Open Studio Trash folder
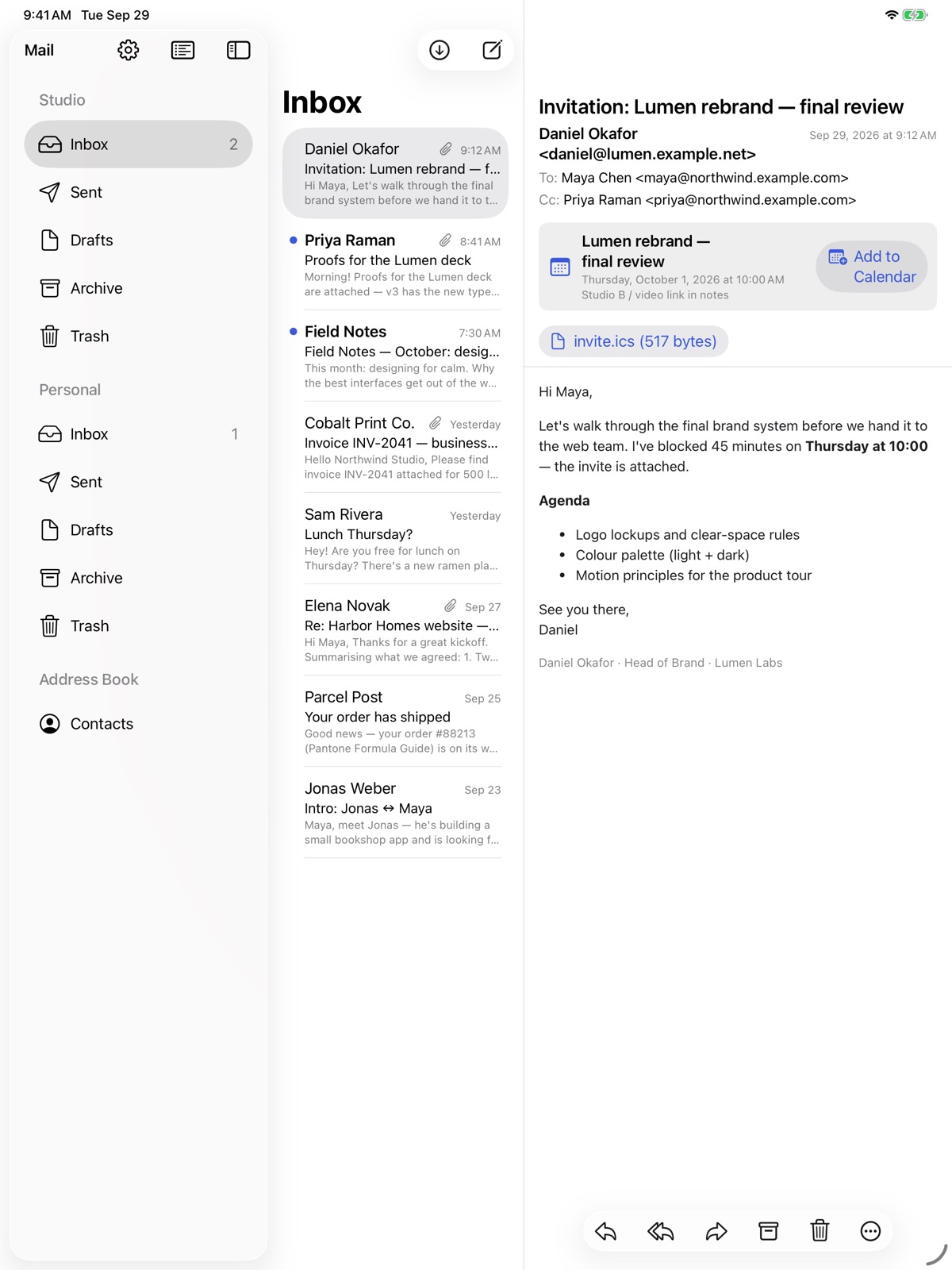The image size is (952, 1270). click(x=138, y=336)
